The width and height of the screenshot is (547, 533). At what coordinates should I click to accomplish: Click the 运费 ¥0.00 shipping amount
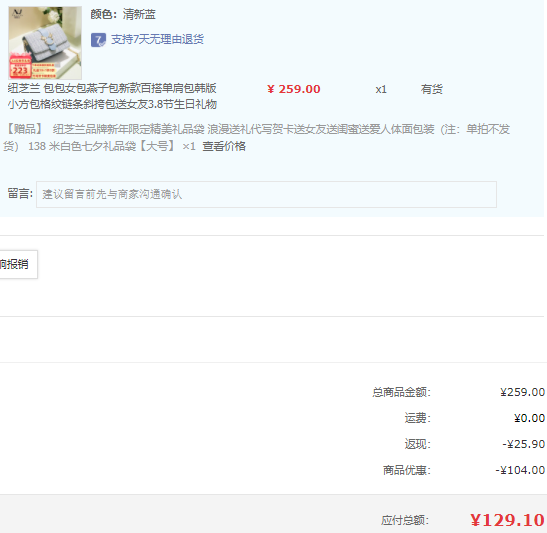pyautogui.click(x=529, y=418)
